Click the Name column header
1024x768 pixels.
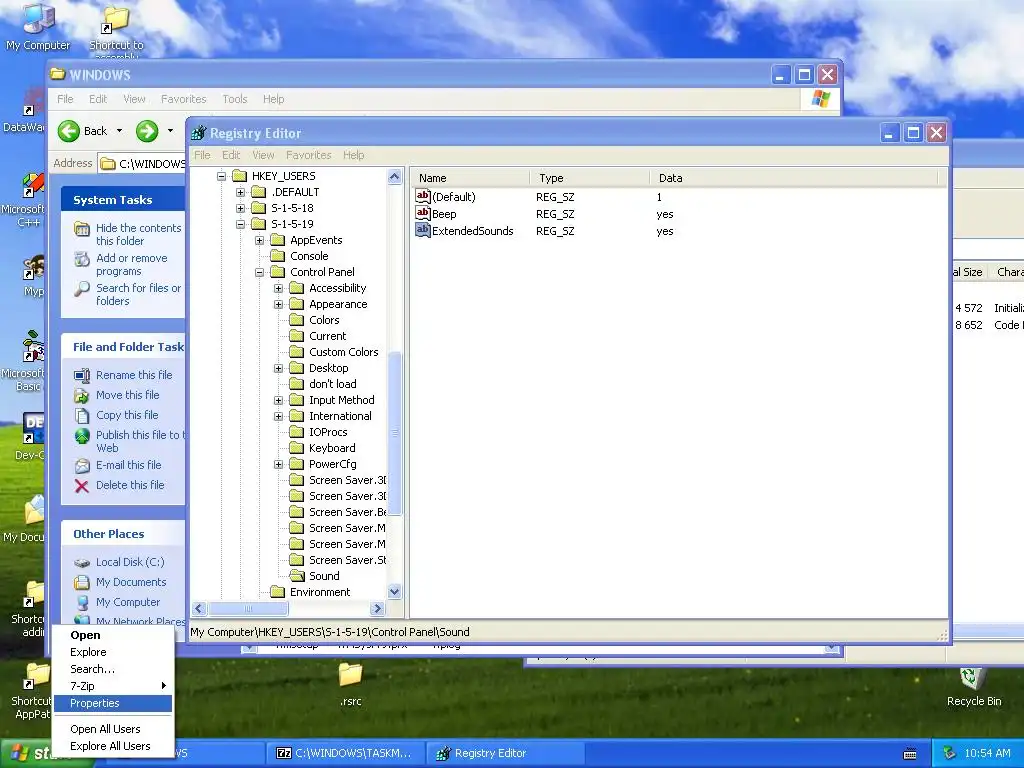(470, 178)
